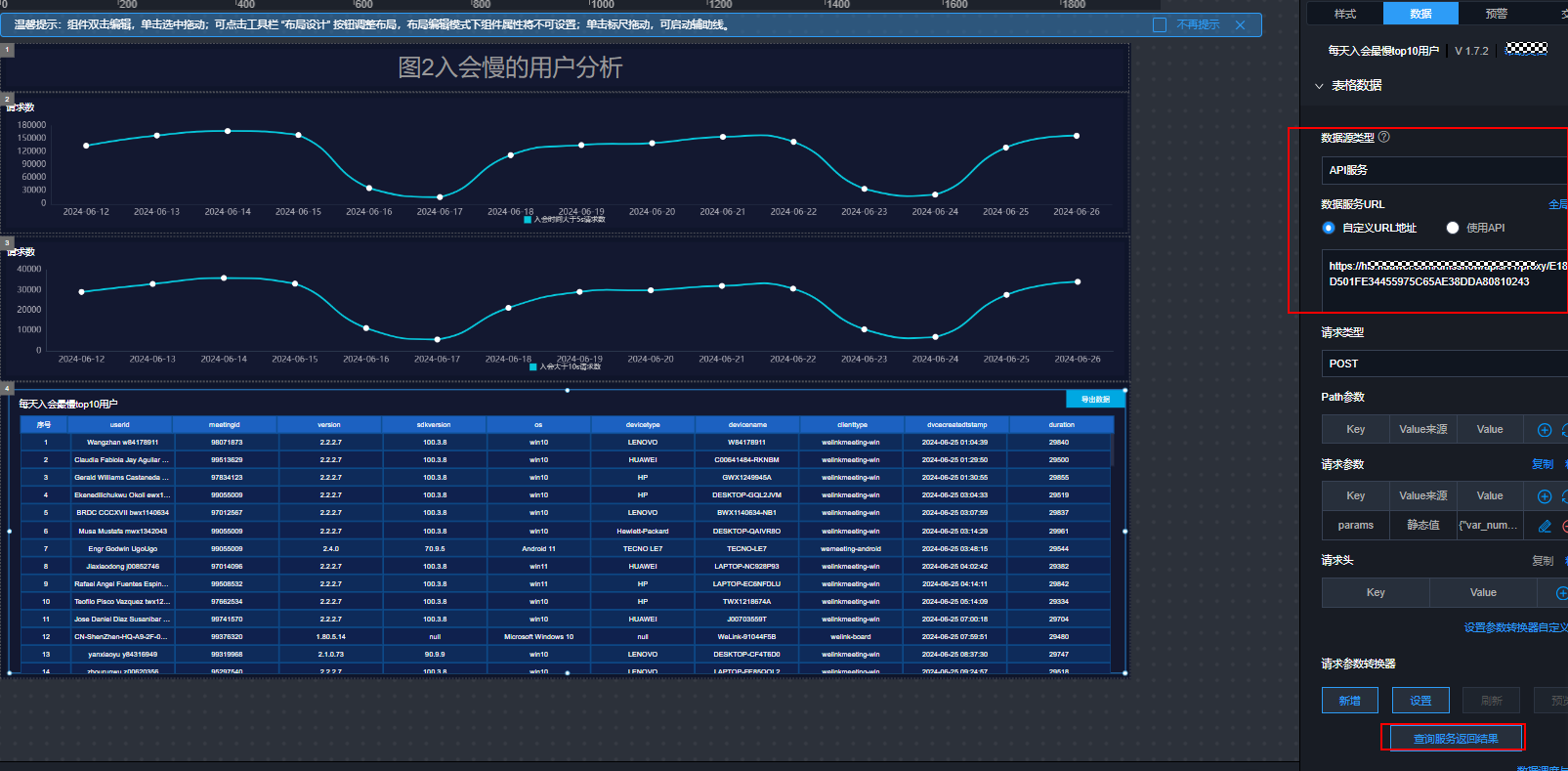The height and width of the screenshot is (771, 1568).
Task: Click the 设置 button
Action: point(1420,701)
